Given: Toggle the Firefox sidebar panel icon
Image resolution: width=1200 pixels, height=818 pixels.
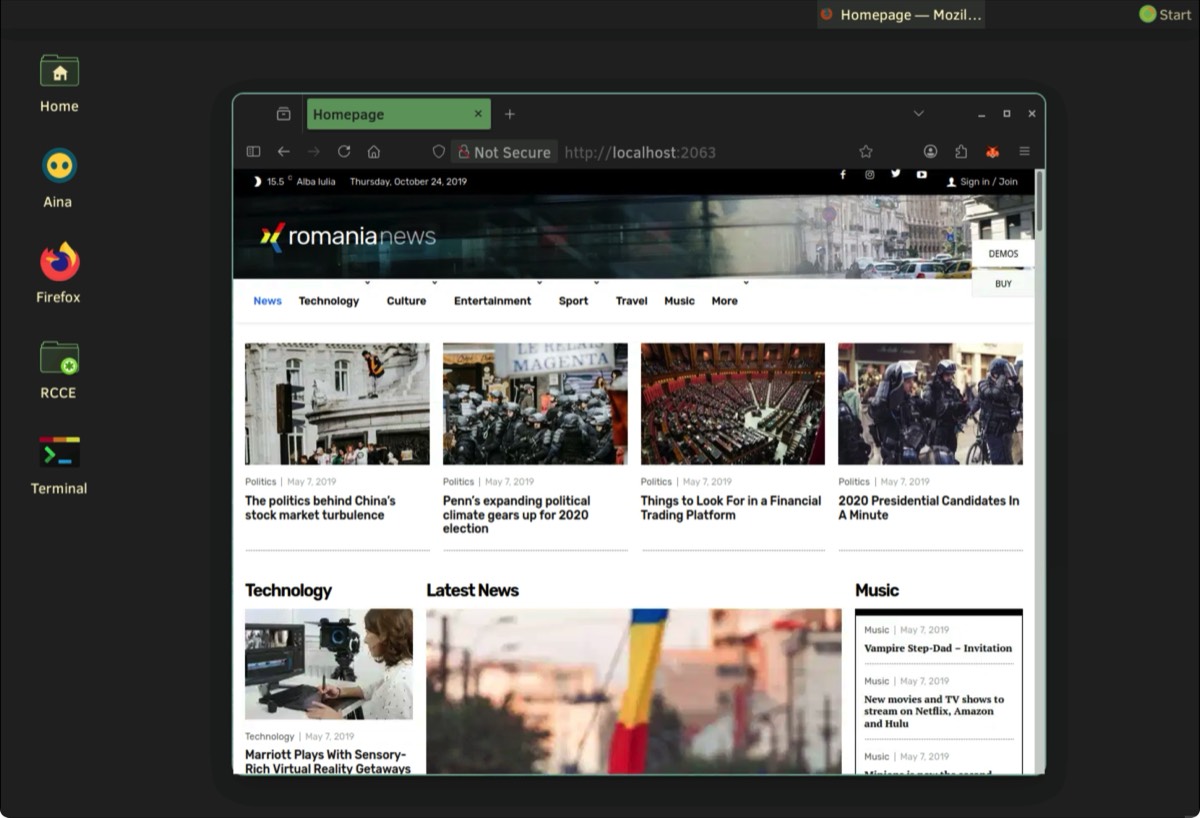Looking at the screenshot, I should (x=253, y=152).
